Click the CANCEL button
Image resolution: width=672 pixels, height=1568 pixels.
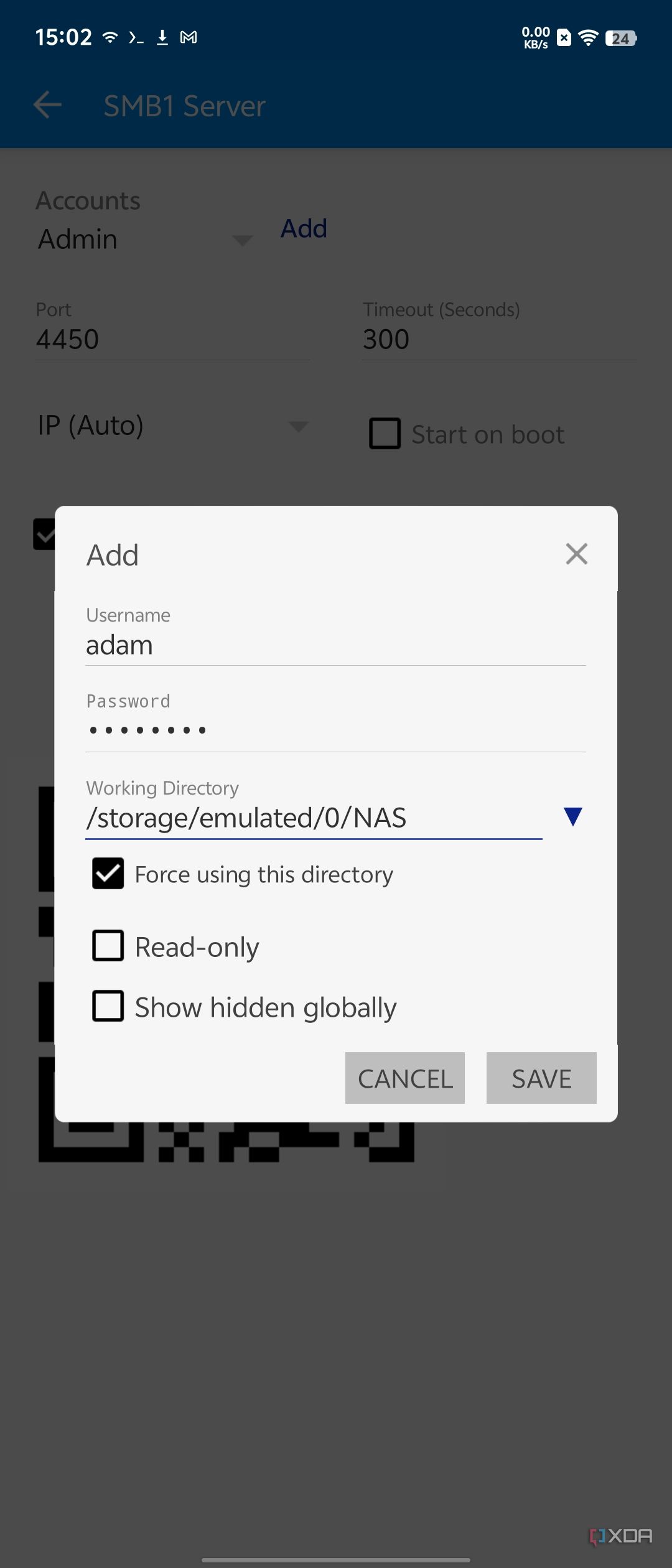coord(405,1078)
